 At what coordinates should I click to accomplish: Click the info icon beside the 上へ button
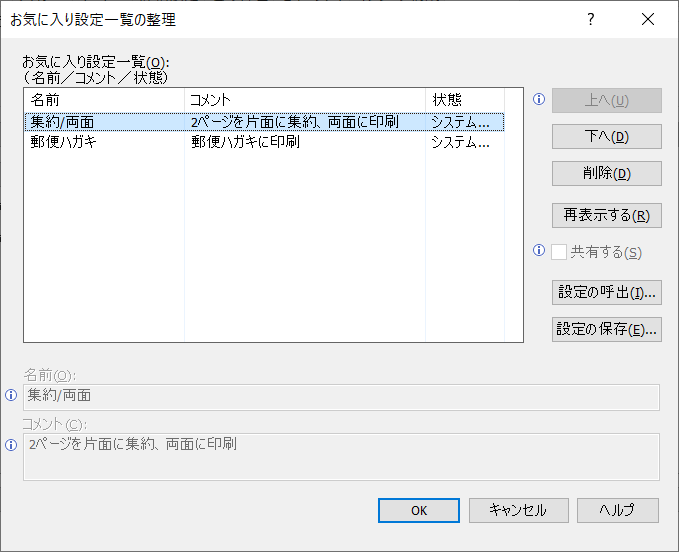539,100
